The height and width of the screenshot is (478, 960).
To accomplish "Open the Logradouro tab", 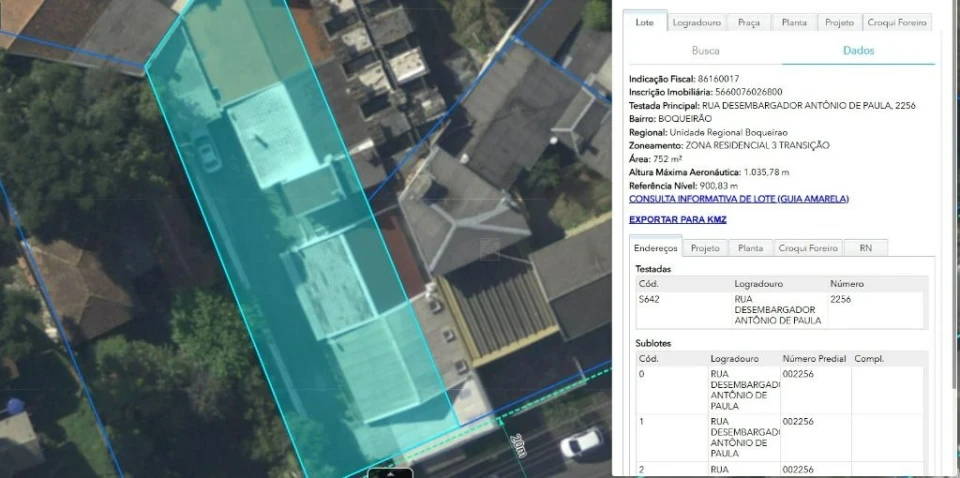I will [697, 23].
